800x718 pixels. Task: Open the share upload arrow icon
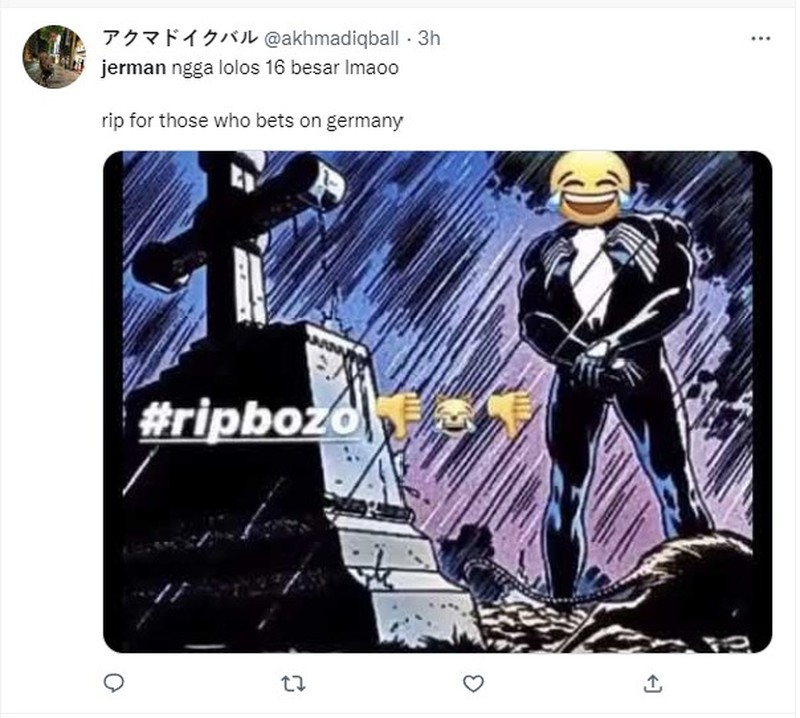[653, 683]
